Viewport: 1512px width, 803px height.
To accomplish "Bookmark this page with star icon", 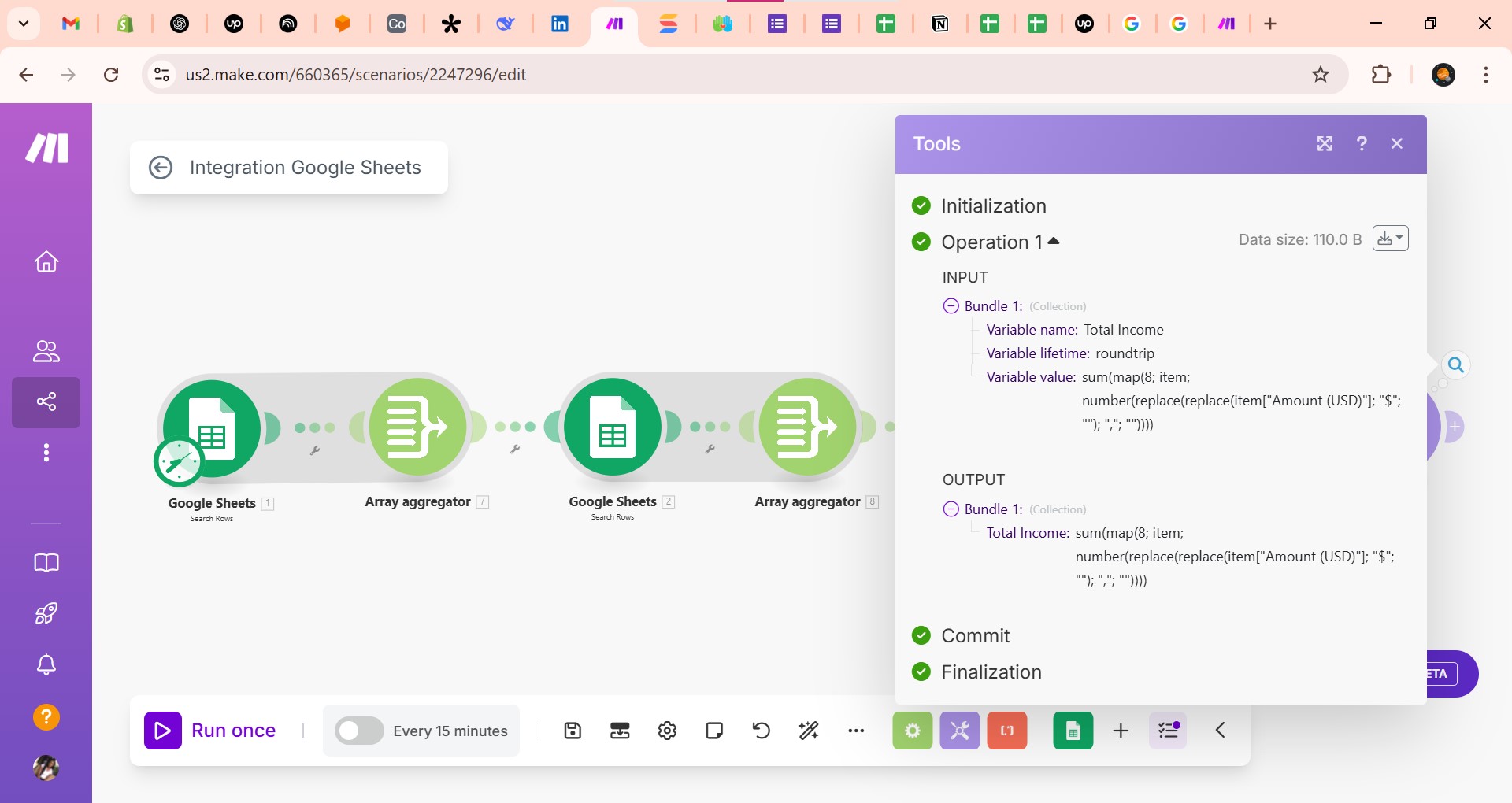I will pyautogui.click(x=1321, y=75).
